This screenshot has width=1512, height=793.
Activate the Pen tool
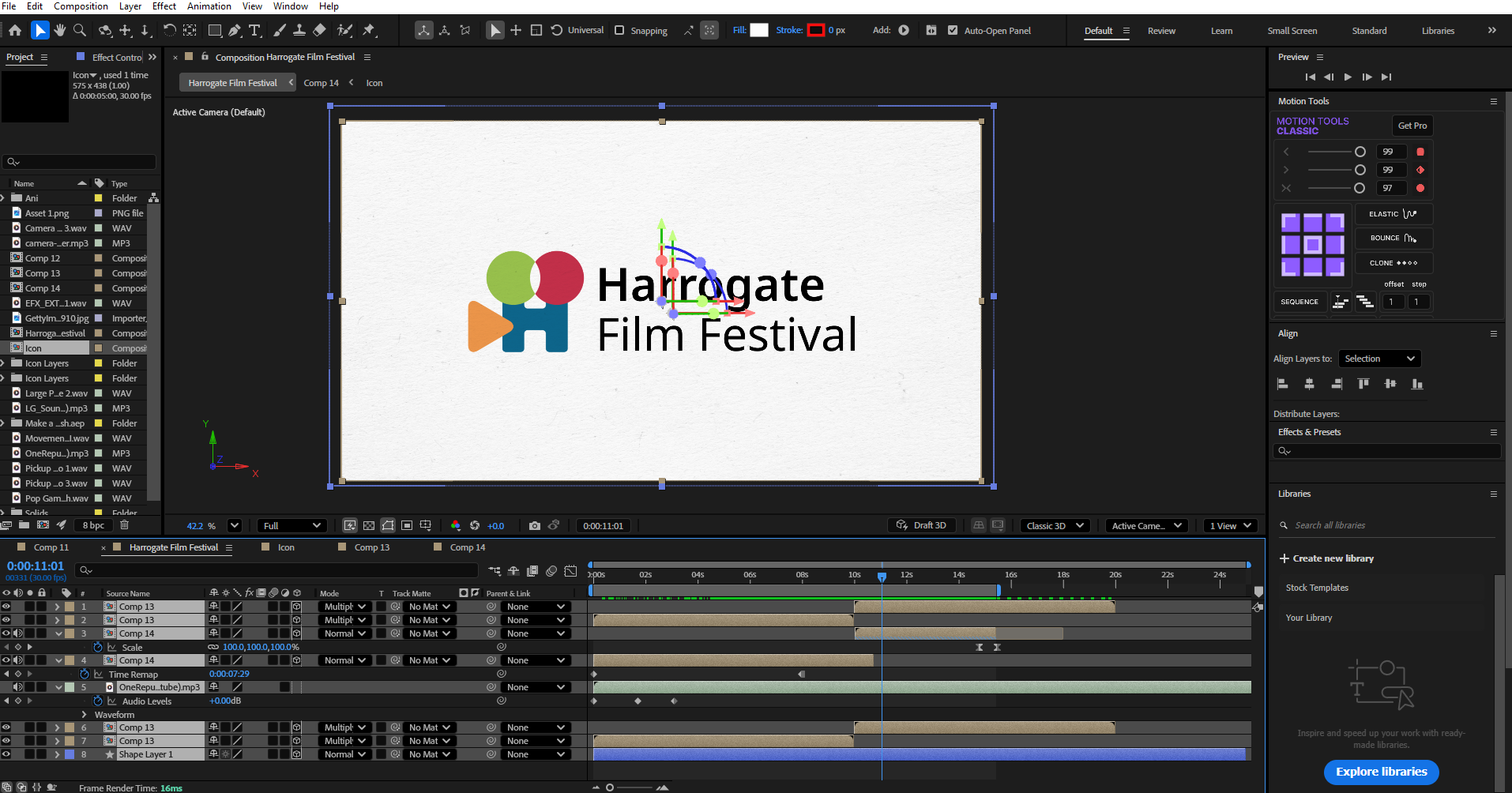(235, 30)
